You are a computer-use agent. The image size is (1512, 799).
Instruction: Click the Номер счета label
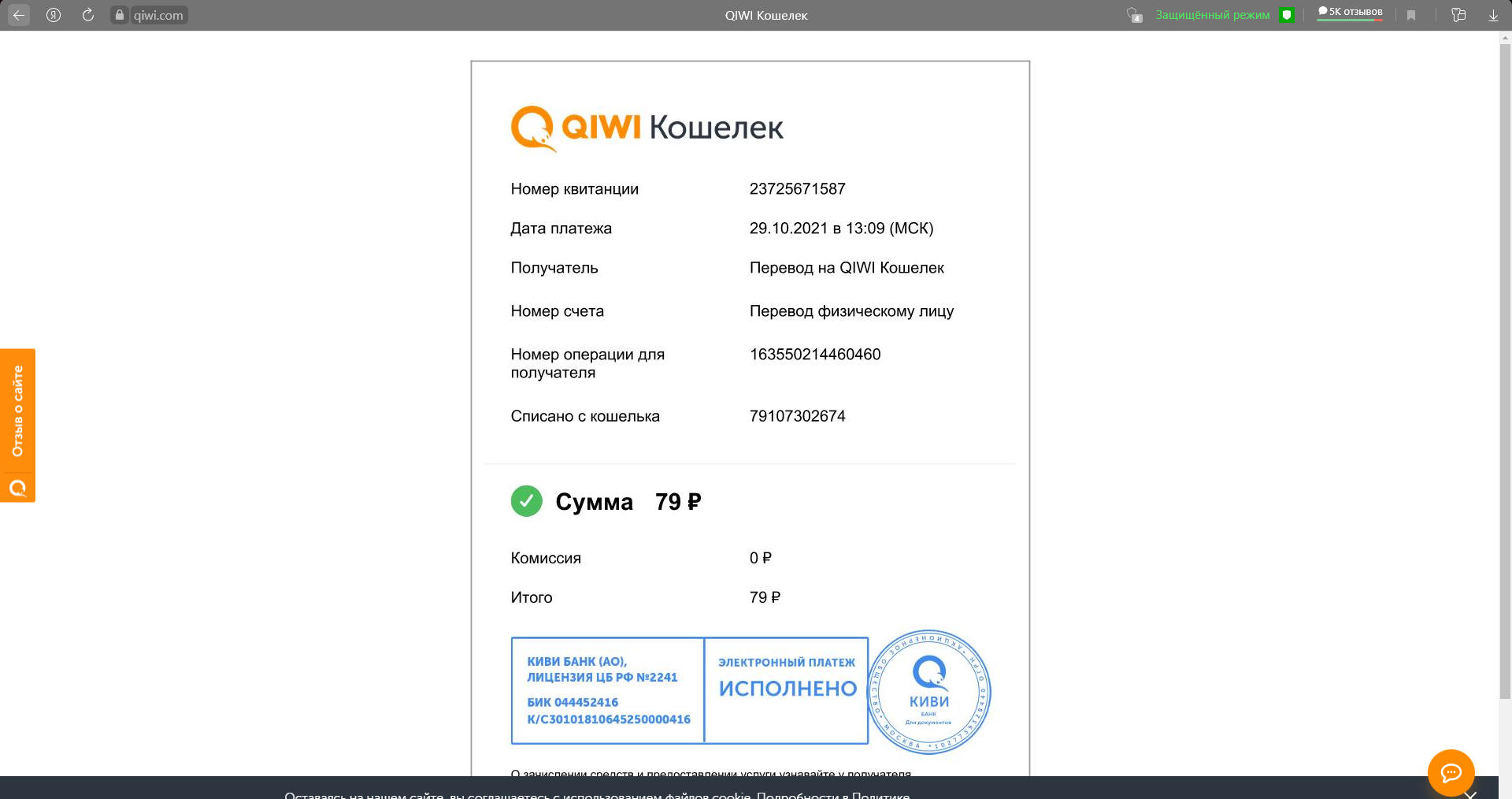click(x=557, y=311)
